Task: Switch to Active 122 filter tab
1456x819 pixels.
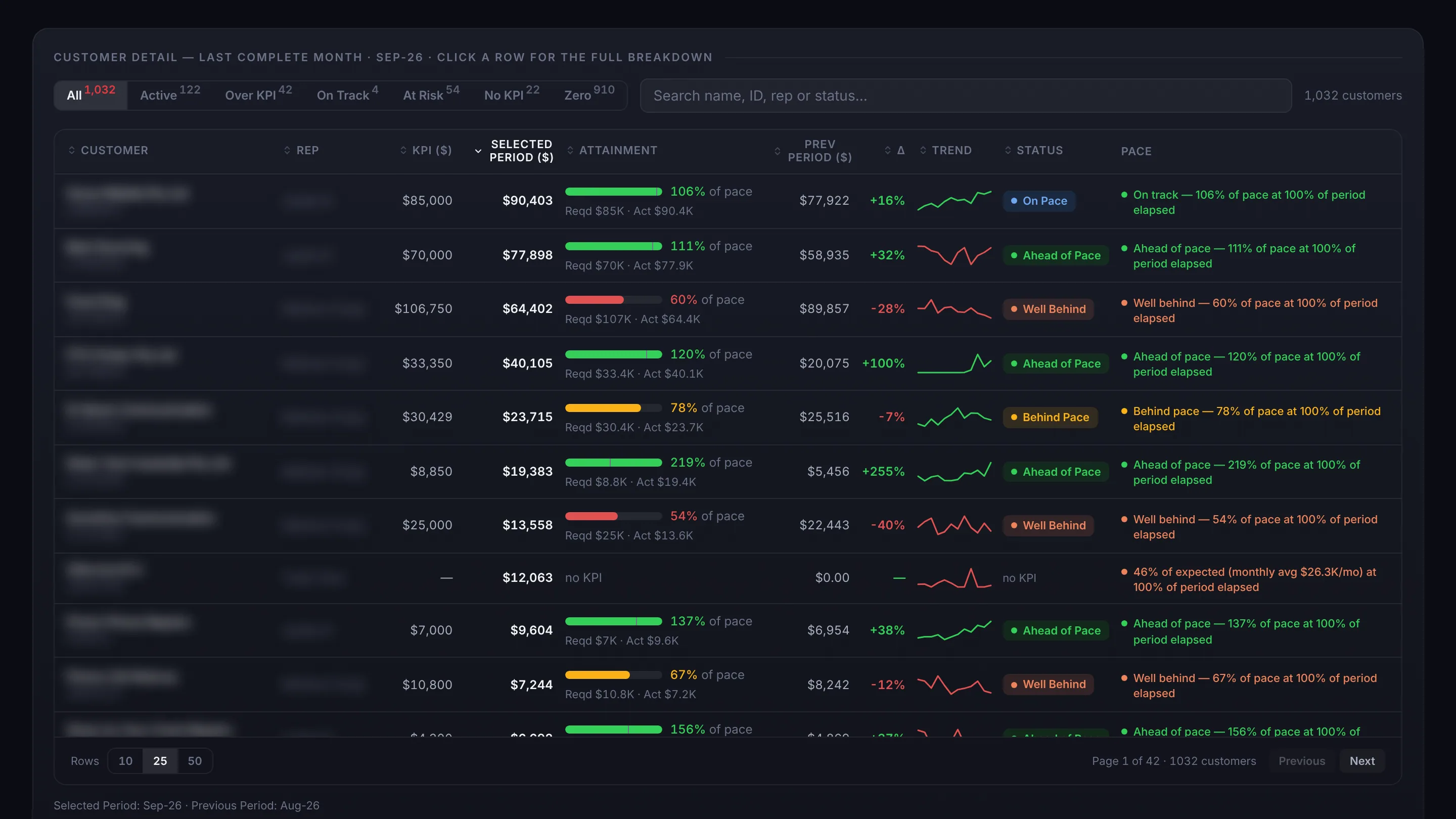Action: tap(170, 95)
